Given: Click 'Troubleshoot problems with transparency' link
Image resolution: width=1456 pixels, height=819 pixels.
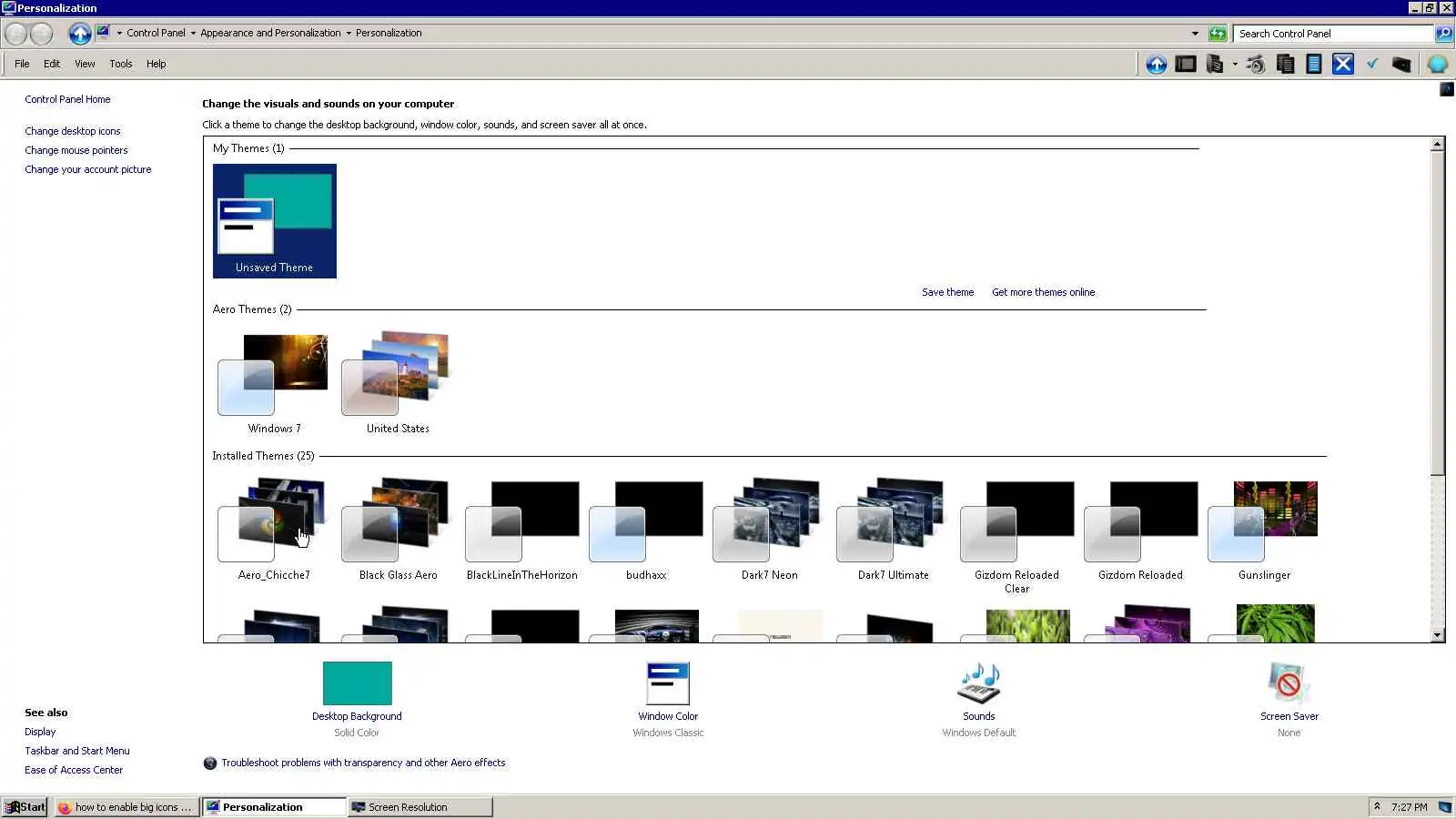Looking at the screenshot, I should click(x=363, y=763).
